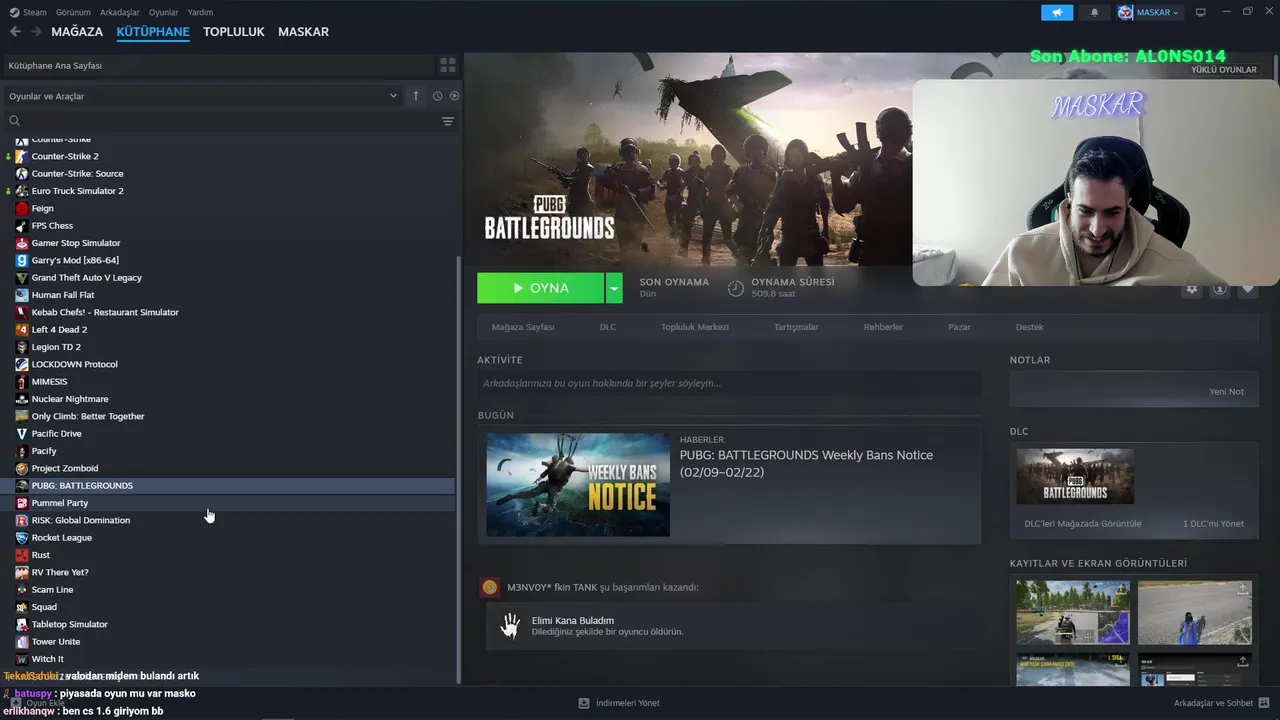Click Kütüphane Ana Sayfası button

coord(217,65)
